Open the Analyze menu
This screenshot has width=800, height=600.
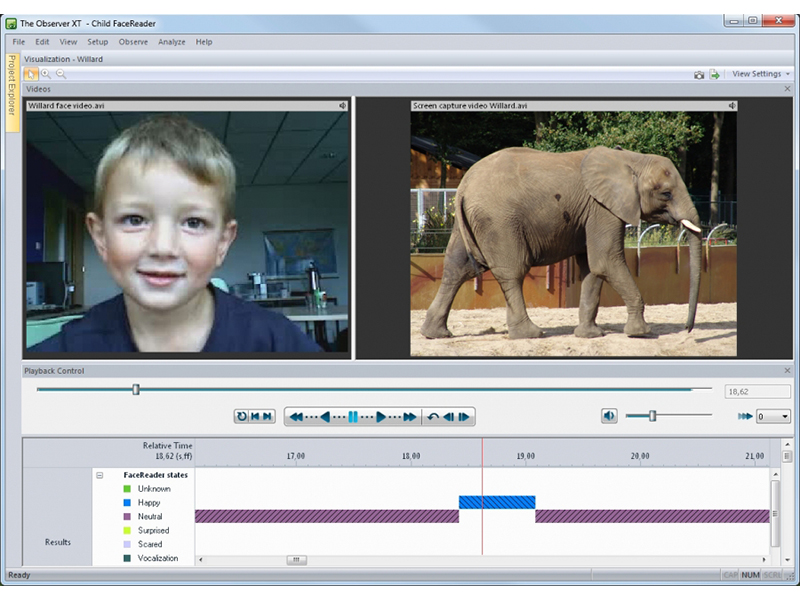172,42
